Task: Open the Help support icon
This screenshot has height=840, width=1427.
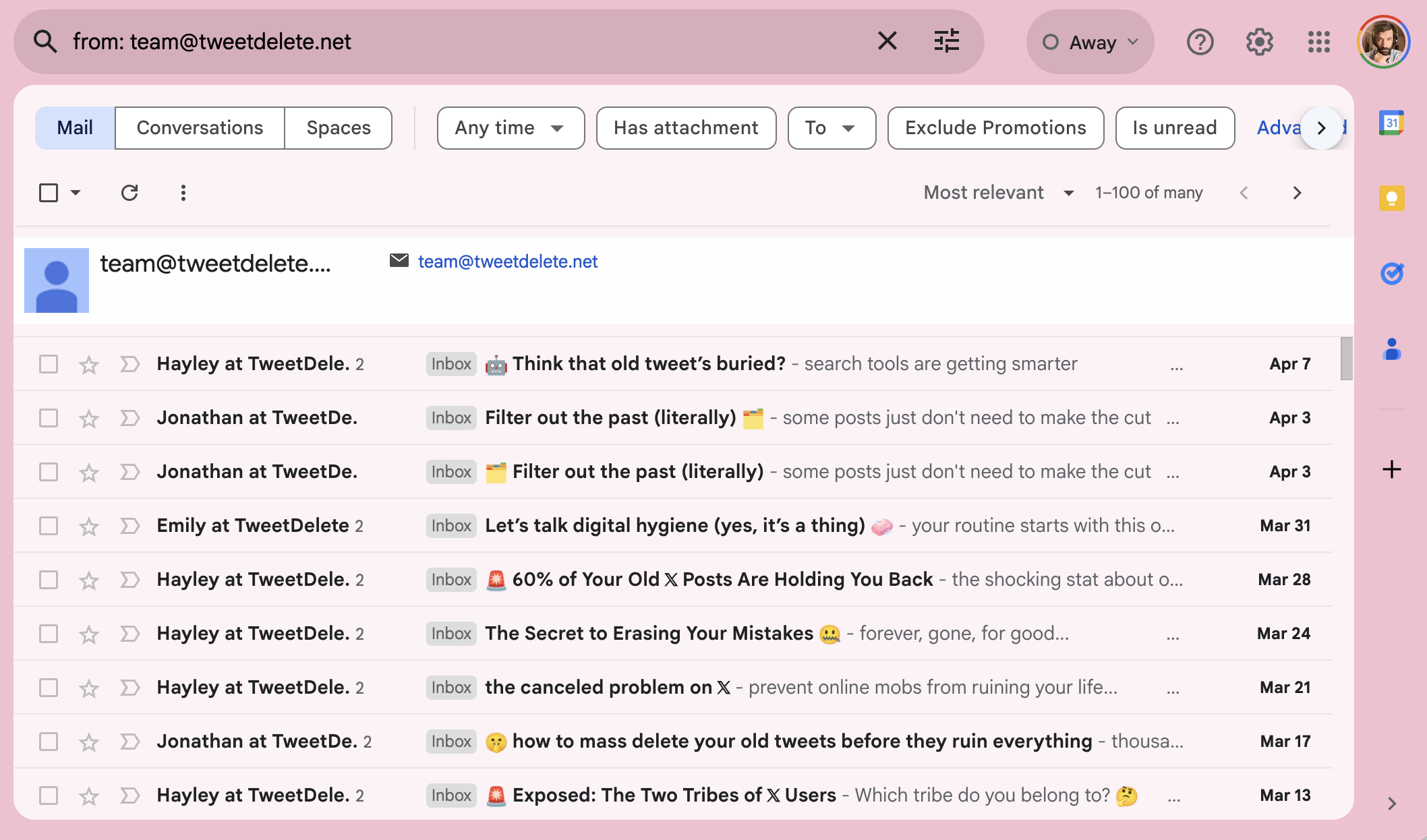Action: 1200,42
